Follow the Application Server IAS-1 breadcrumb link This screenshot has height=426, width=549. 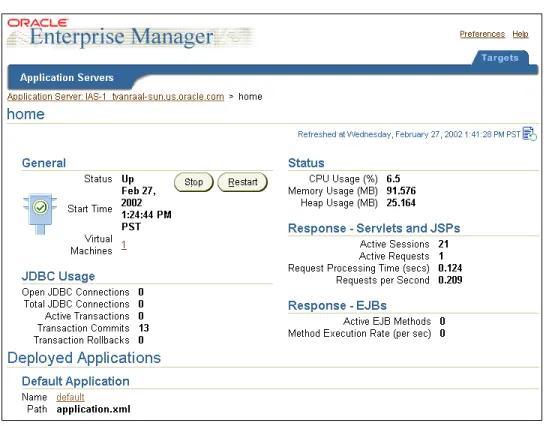coord(116,96)
